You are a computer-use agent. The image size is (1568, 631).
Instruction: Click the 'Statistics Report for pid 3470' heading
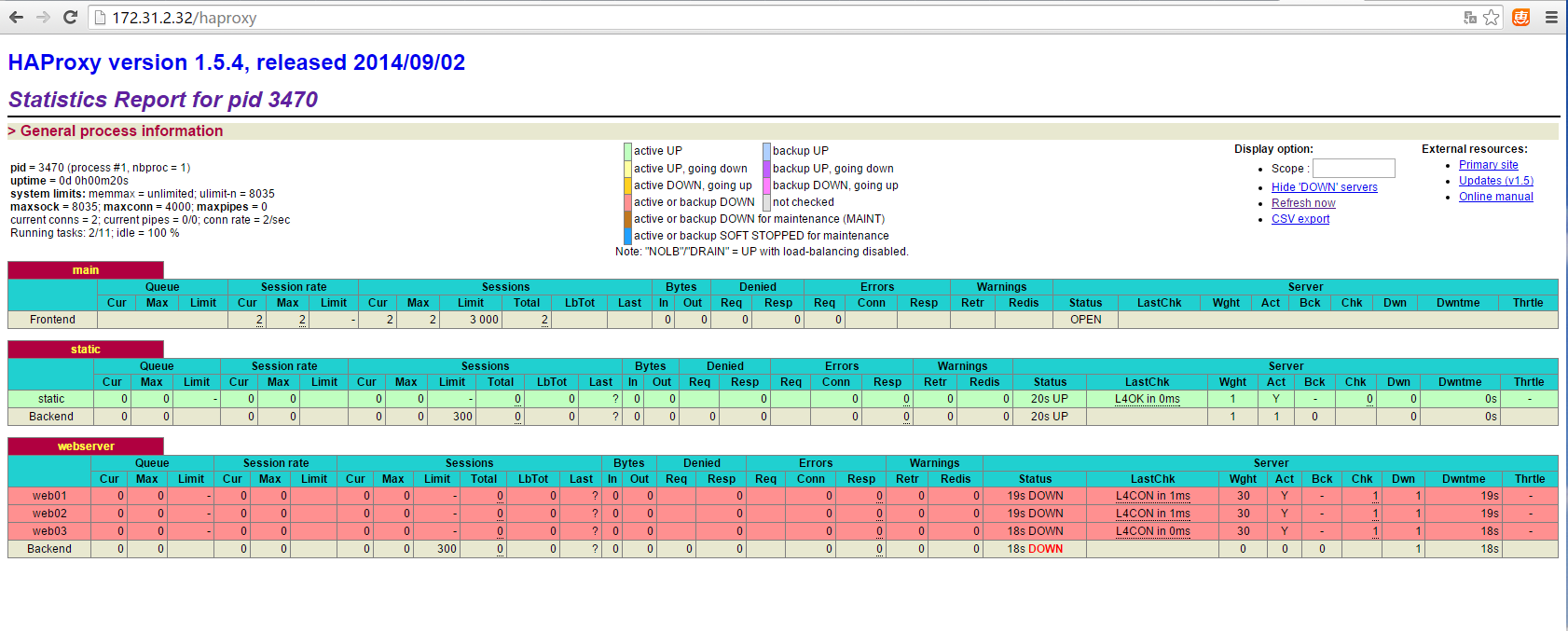coord(163,100)
